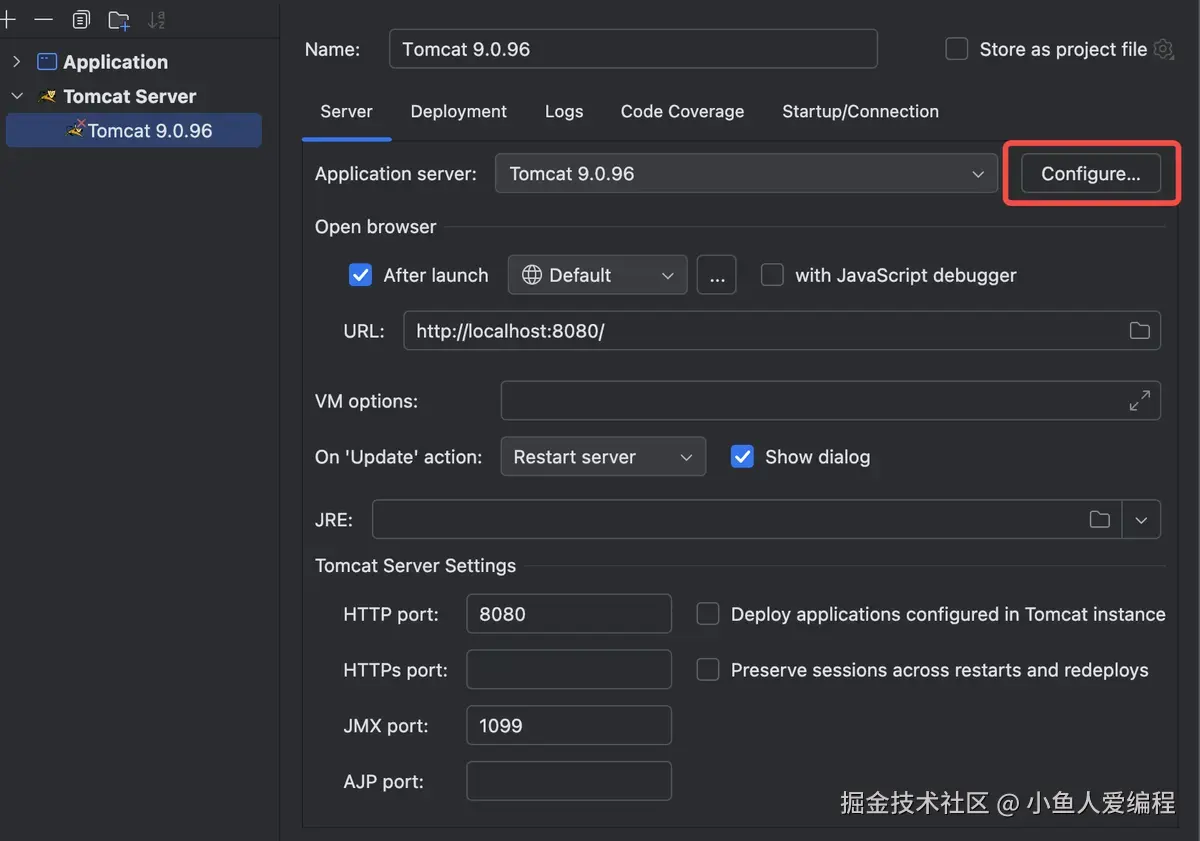This screenshot has width=1200, height=841.
Task: Expand the Application tree node
Action: [x=16, y=62]
